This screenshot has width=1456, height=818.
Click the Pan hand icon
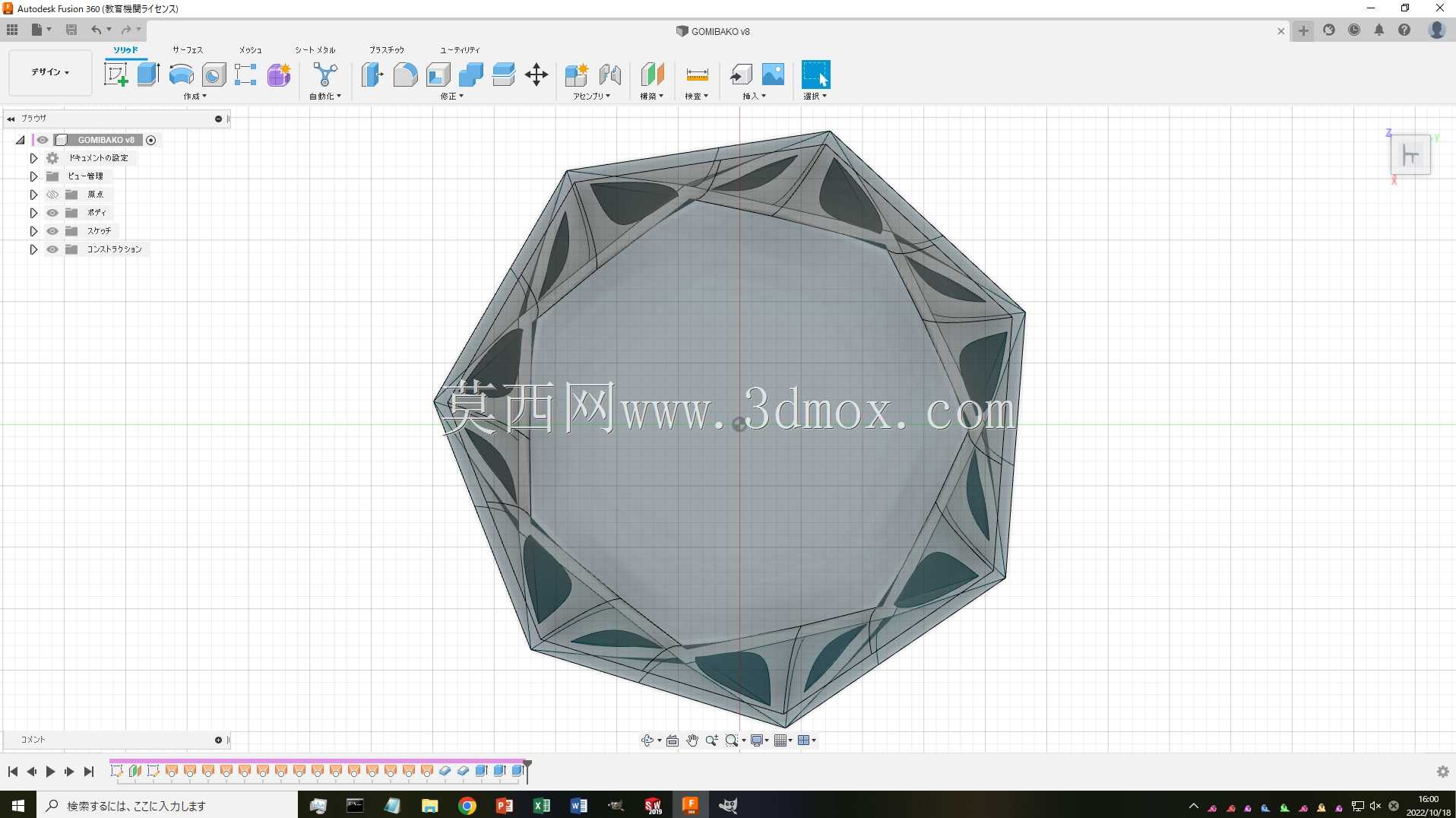(692, 740)
